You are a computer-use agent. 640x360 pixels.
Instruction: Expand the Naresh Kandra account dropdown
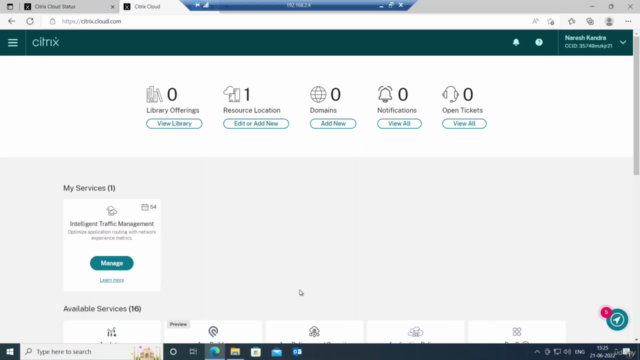623,42
